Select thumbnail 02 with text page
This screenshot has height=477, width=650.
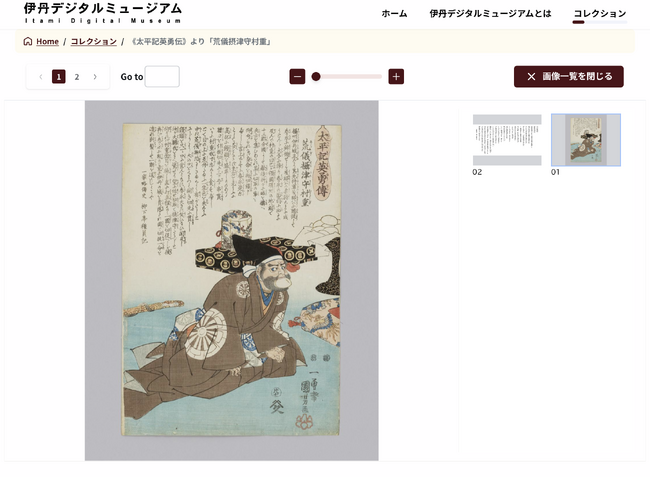tap(507, 140)
